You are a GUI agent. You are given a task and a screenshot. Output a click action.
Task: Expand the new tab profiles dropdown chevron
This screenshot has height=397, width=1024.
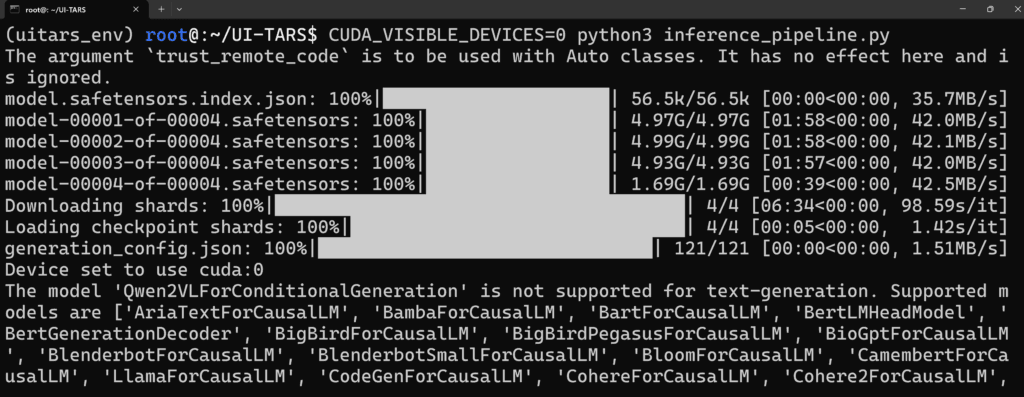click(x=180, y=9)
